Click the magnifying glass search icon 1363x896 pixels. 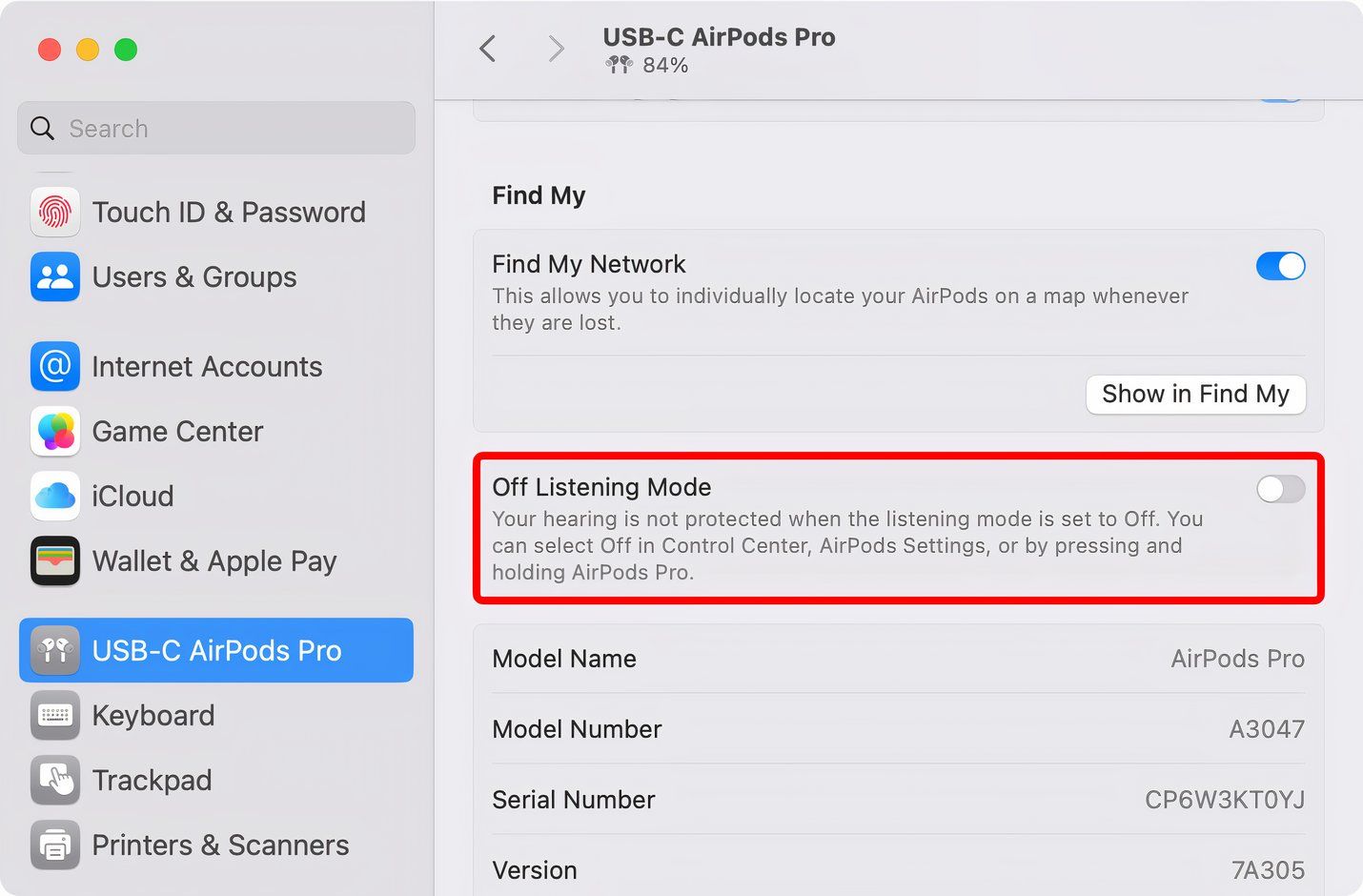(42, 128)
